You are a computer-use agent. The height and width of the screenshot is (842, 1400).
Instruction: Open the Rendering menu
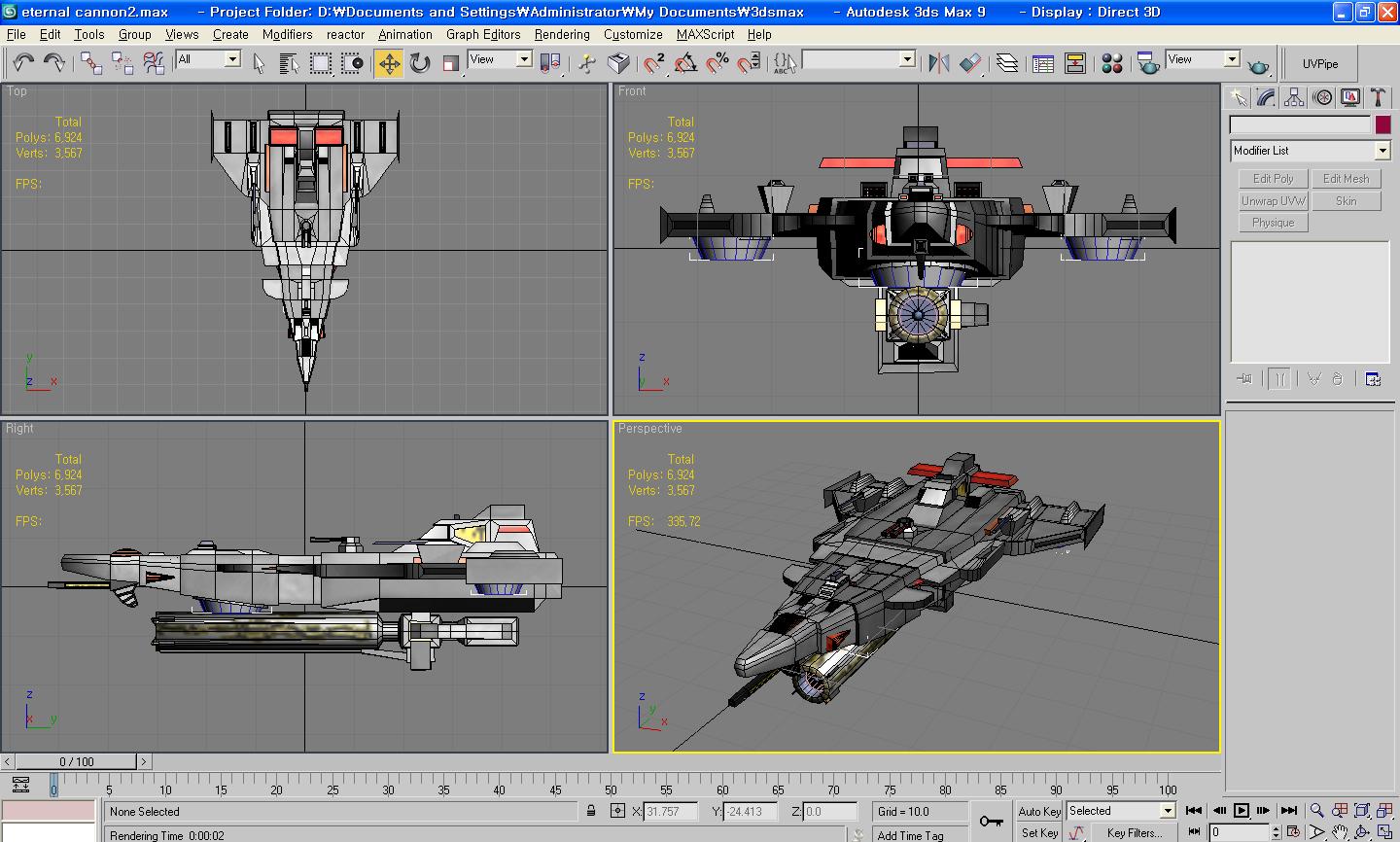click(561, 34)
